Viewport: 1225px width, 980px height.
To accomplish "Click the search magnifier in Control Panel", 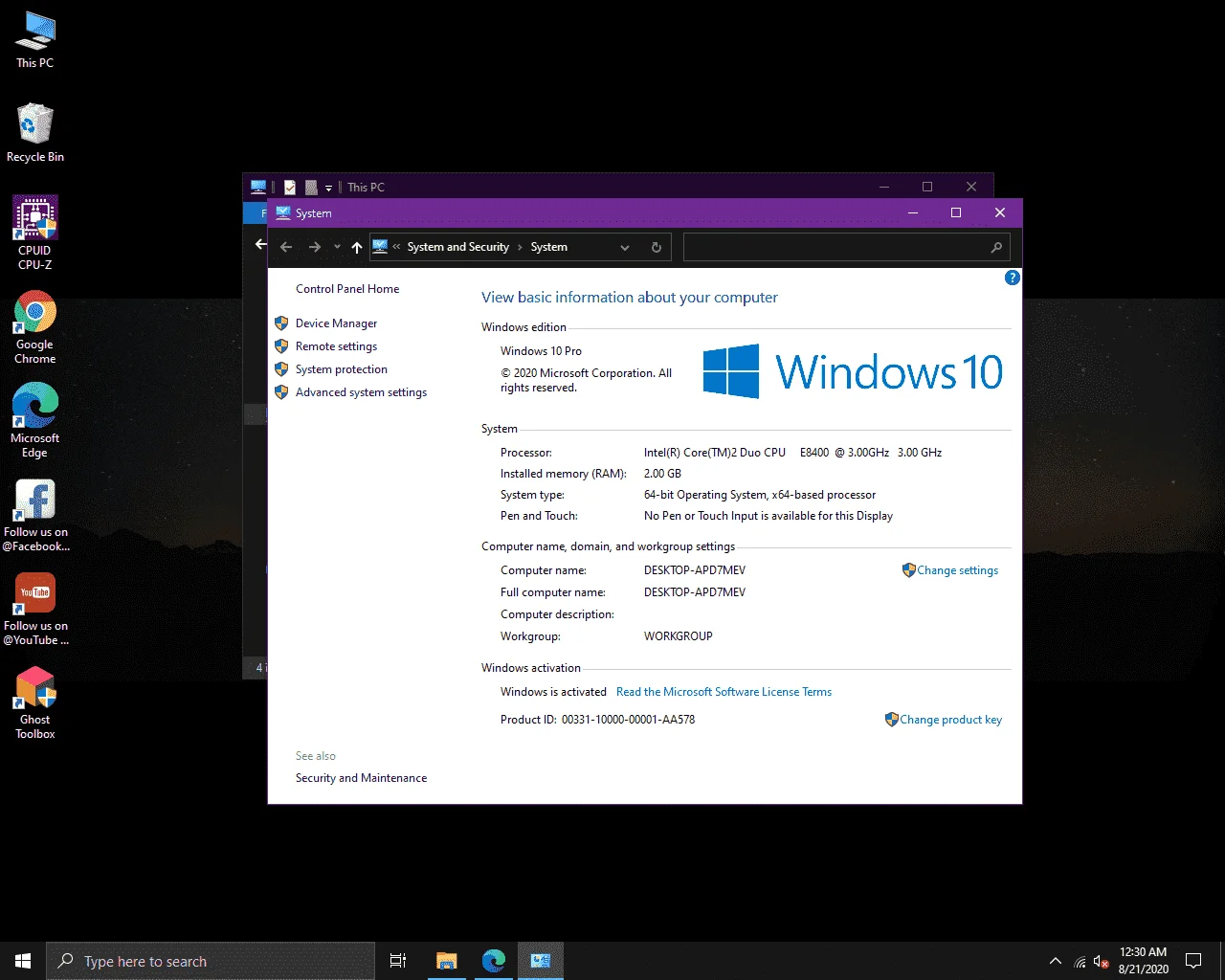I will [996, 247].
